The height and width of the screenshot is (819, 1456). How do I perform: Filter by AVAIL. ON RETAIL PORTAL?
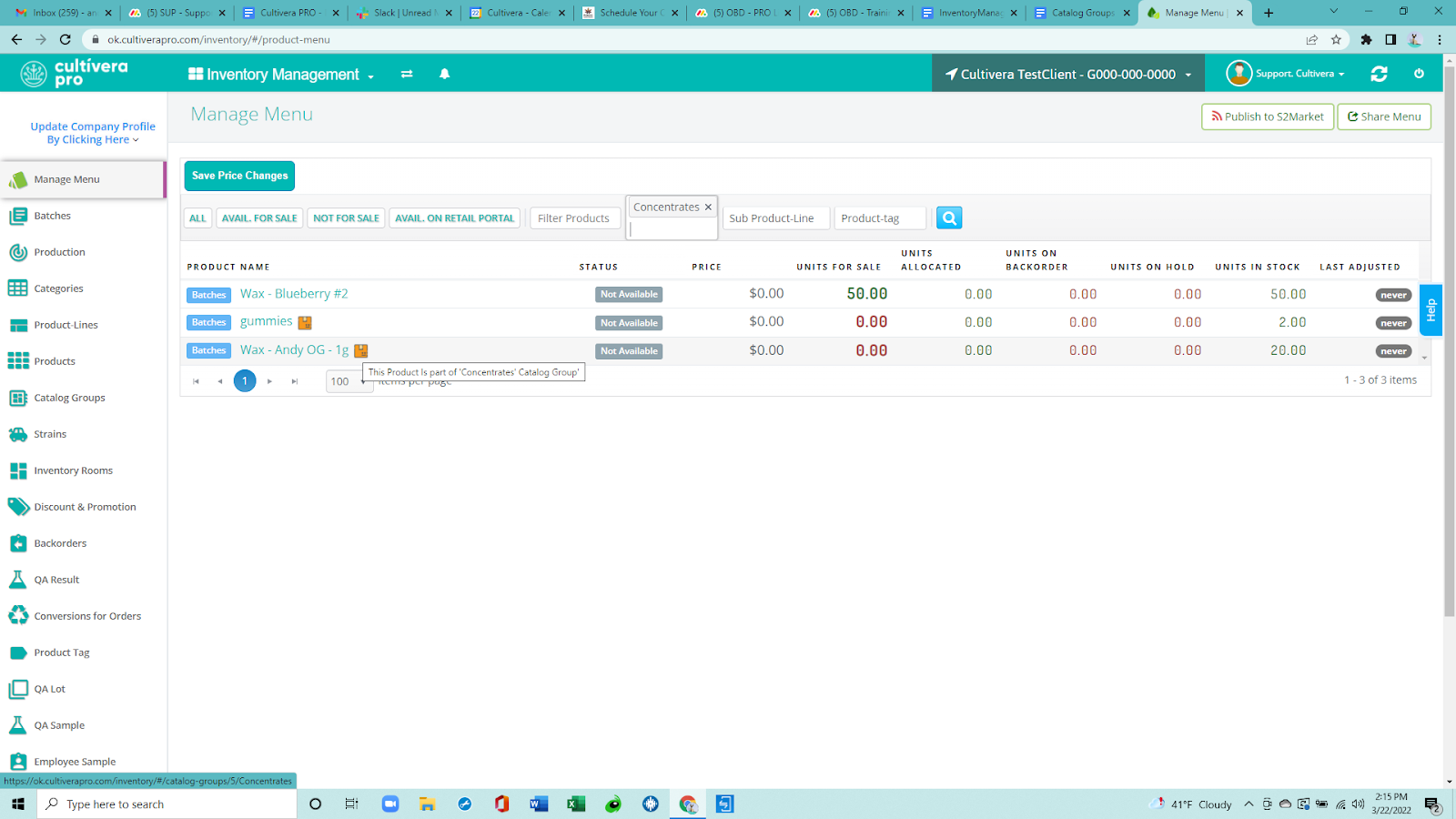click(x=455, y=218)
